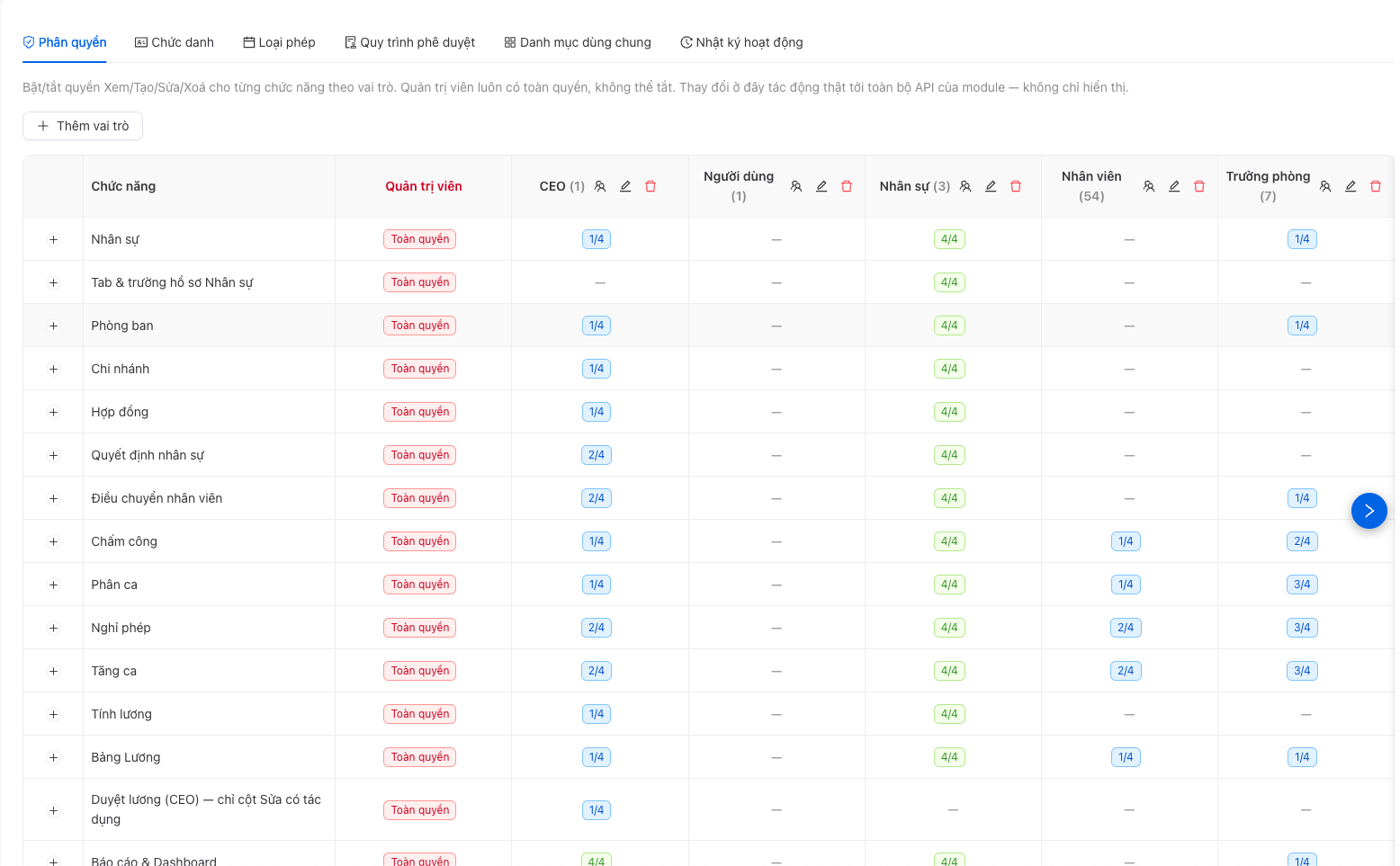Click Trưởng phòng 2/4 badge for Chấm công

click(x=1302, y=541)
